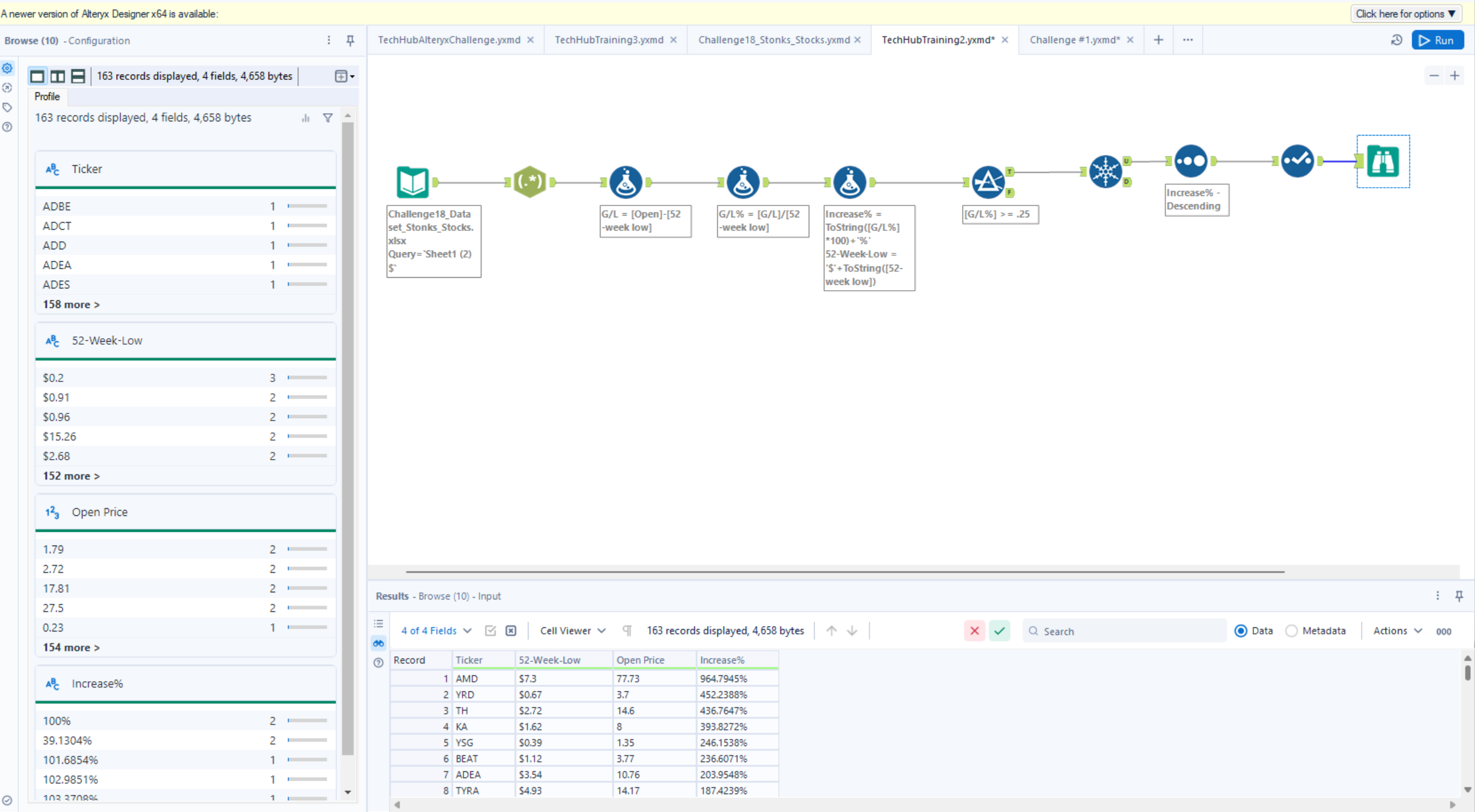Click the Sort tool node
Image resolution: width=1475 pixels, height=812 pixels.
click(1191, 161)
